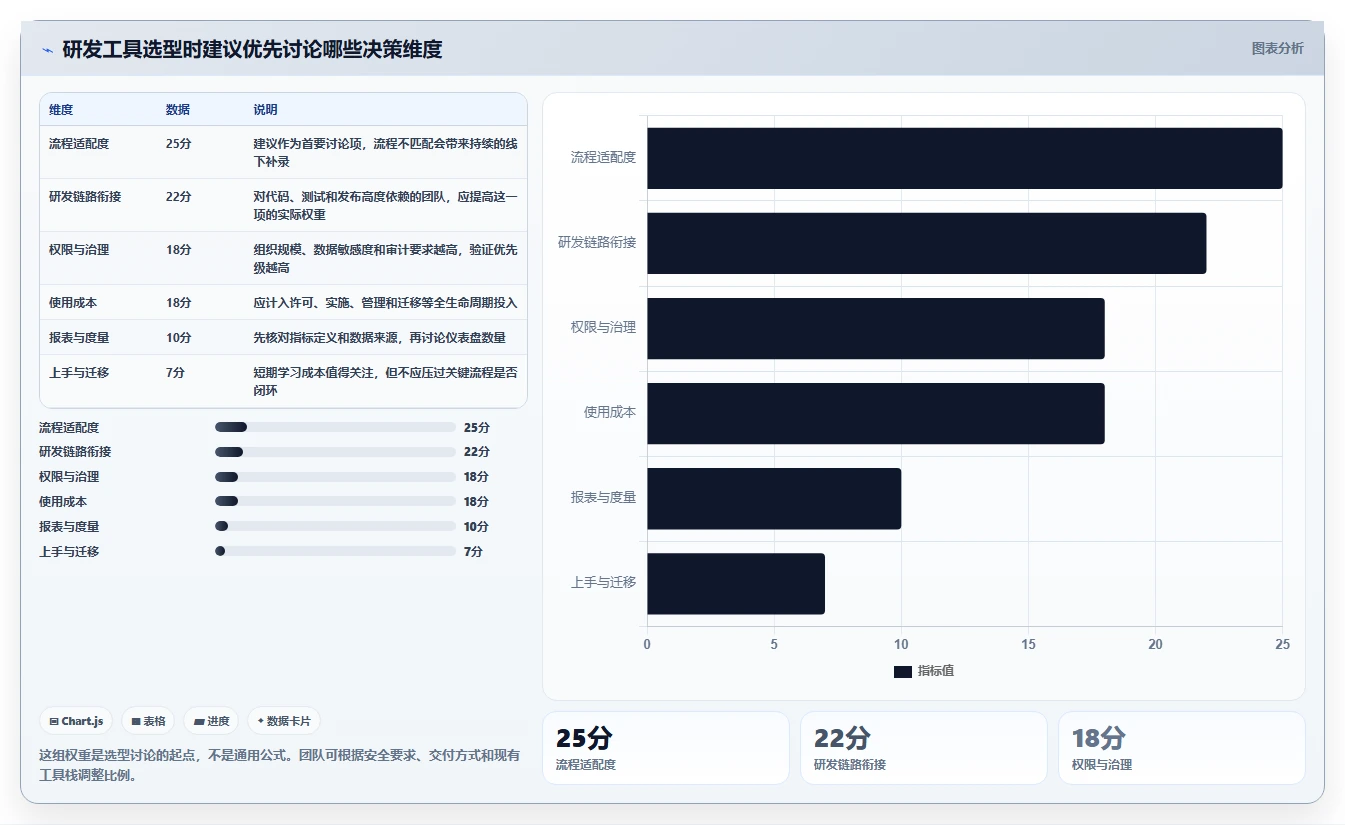Click the 研发链路衔接 bar in the chart
The width and height of the screenshot is (1345, 825).
point(926,243)
